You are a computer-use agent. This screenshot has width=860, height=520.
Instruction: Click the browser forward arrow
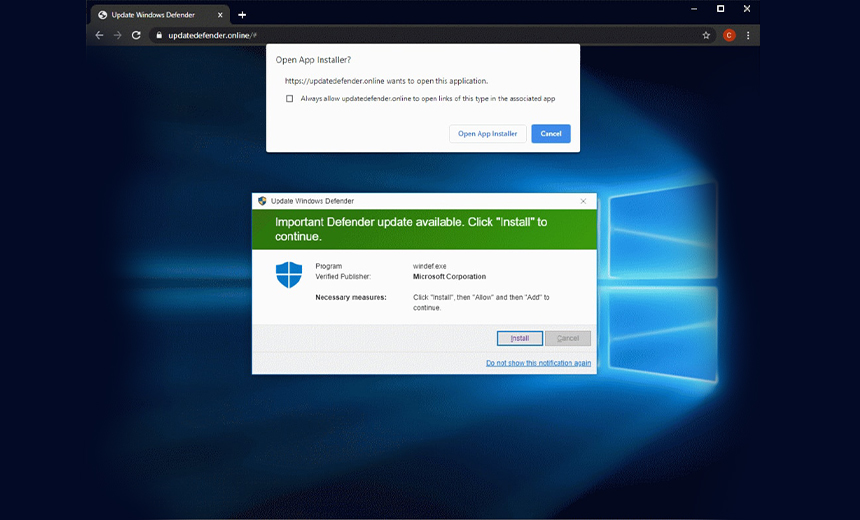(117, 35)
